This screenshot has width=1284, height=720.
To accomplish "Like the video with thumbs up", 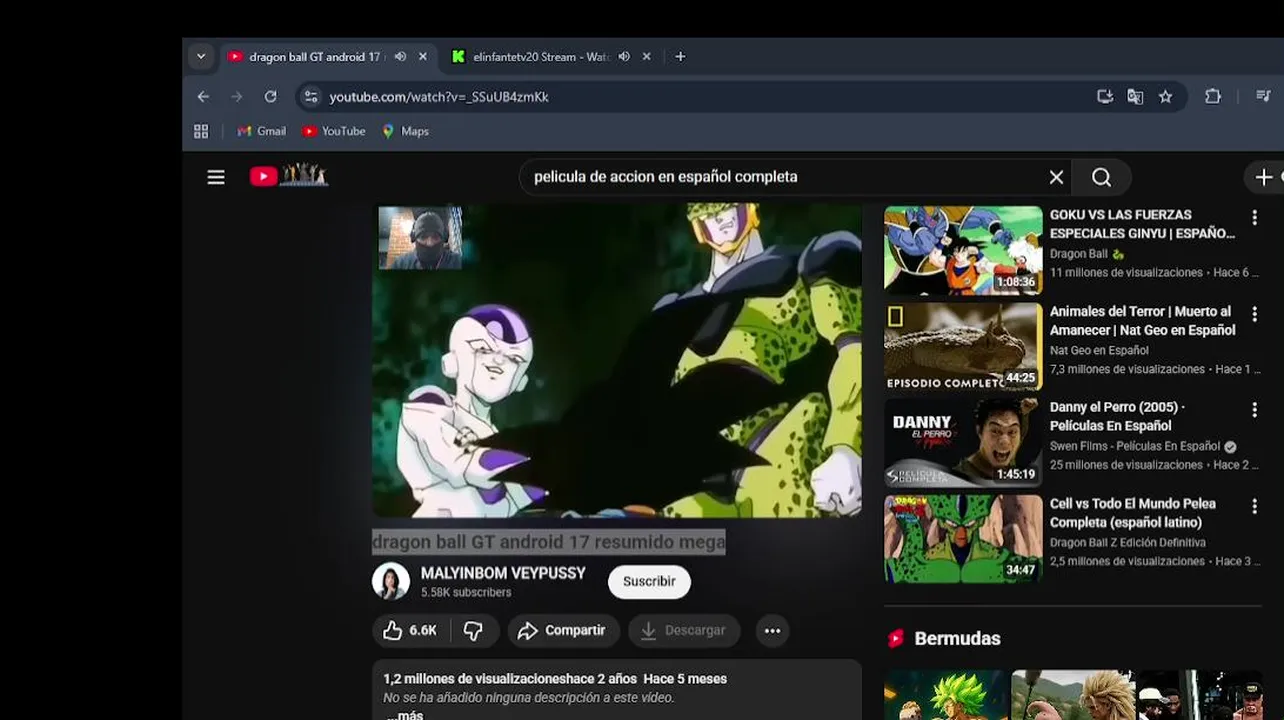I will (x=411, y=630).
